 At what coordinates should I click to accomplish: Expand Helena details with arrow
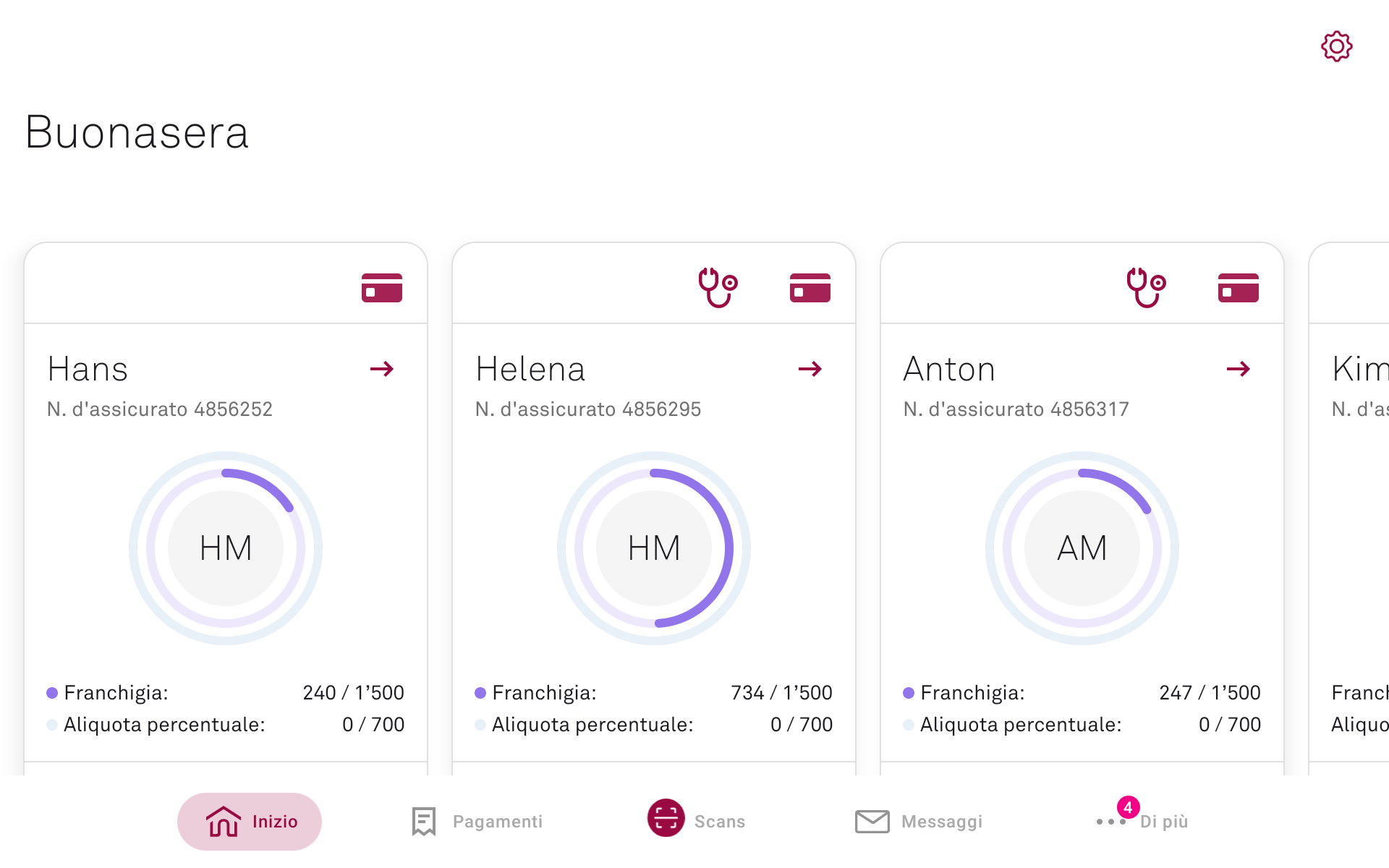pos(810,369)
